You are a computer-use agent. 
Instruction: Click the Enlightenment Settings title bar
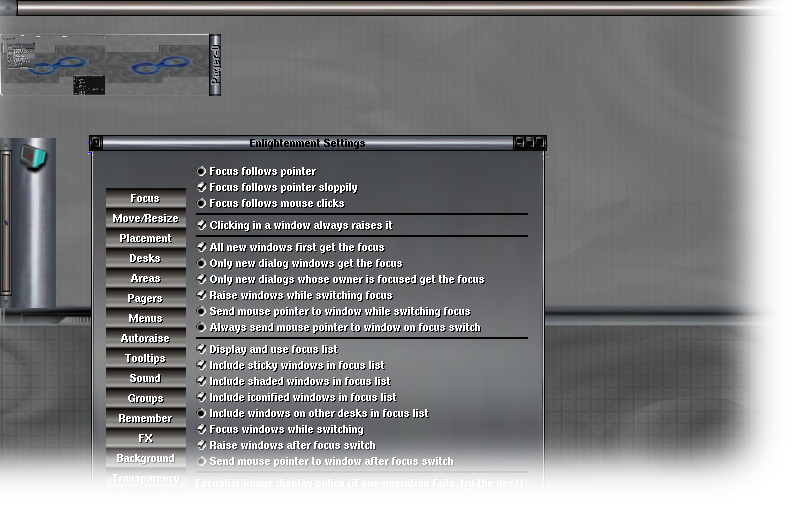[307, 143]
